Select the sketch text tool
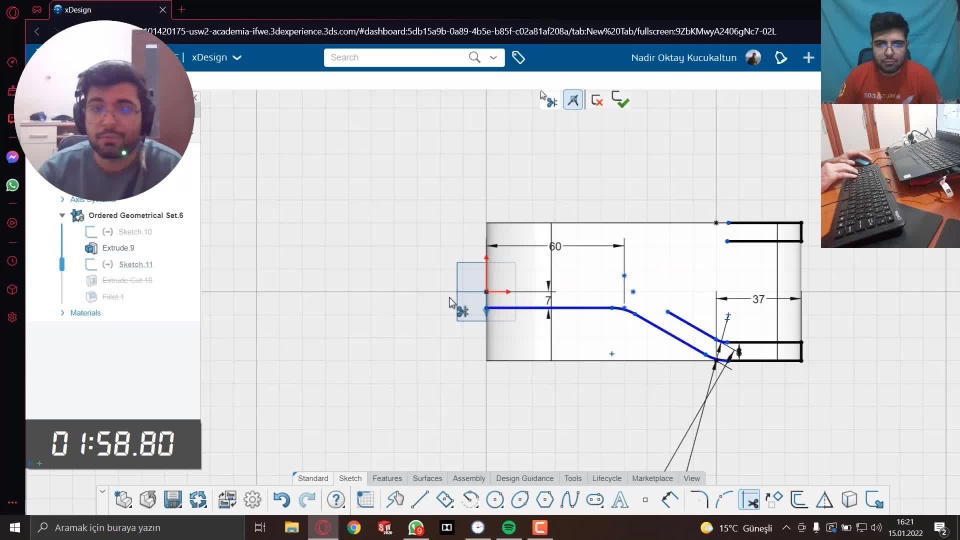 [620, 500]
